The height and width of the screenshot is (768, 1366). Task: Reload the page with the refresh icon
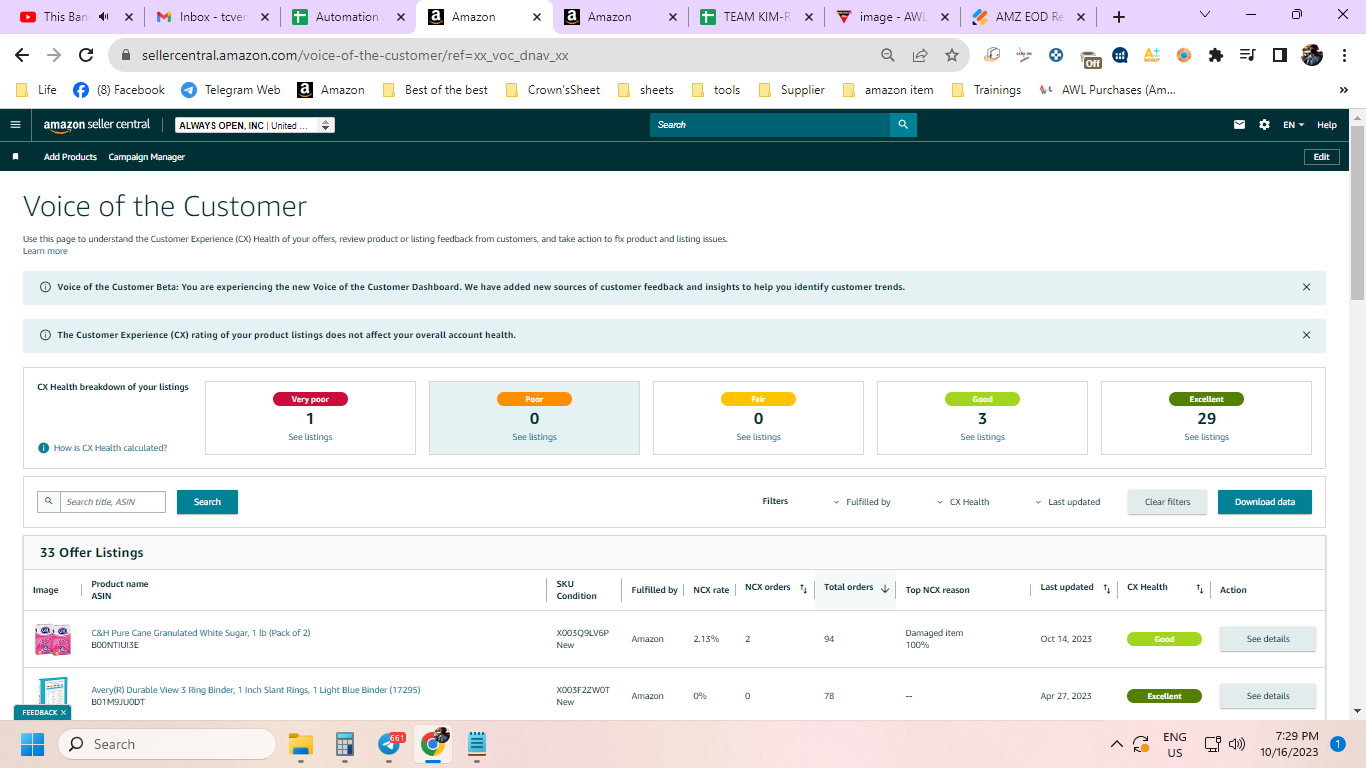(x=86, y=55)
